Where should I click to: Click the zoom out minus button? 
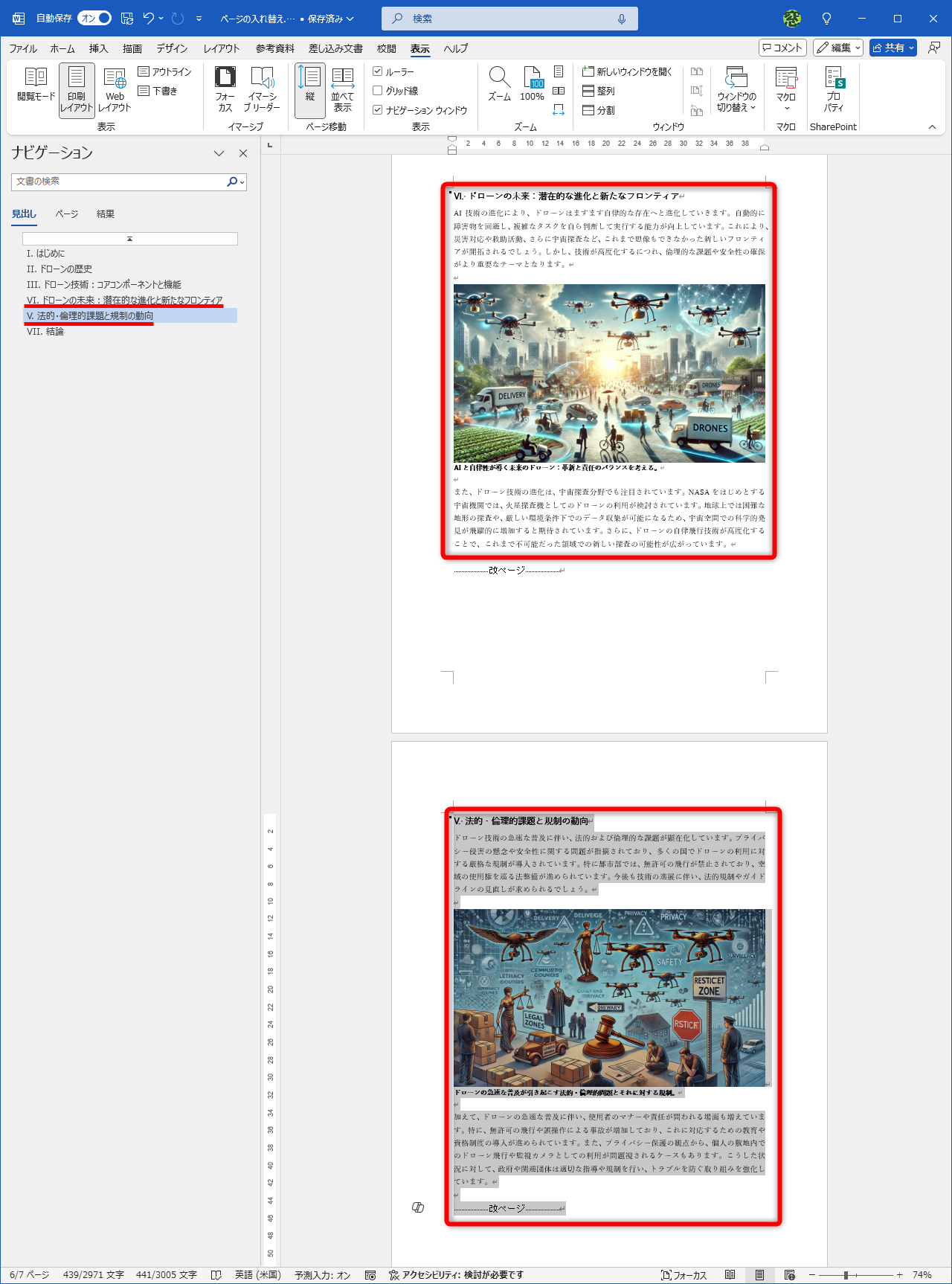[812, 1275]
